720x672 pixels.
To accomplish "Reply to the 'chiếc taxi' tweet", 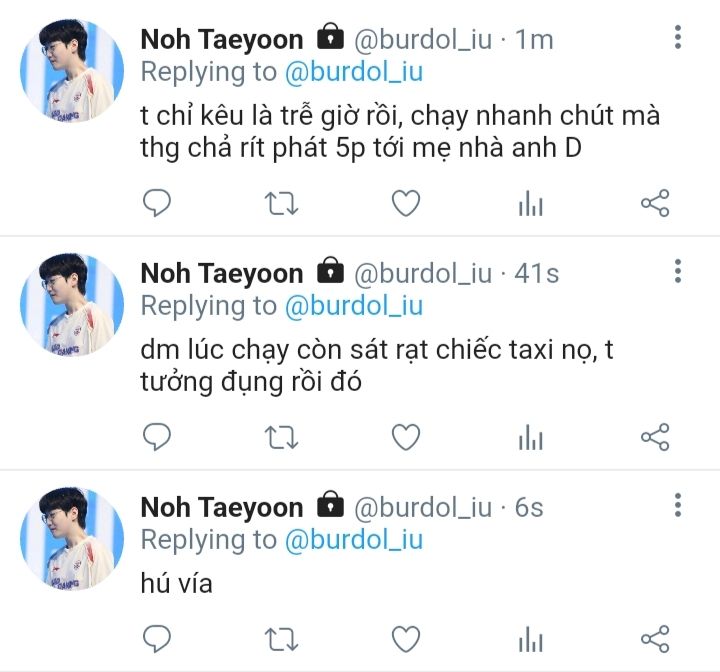I will click(157, 437).
